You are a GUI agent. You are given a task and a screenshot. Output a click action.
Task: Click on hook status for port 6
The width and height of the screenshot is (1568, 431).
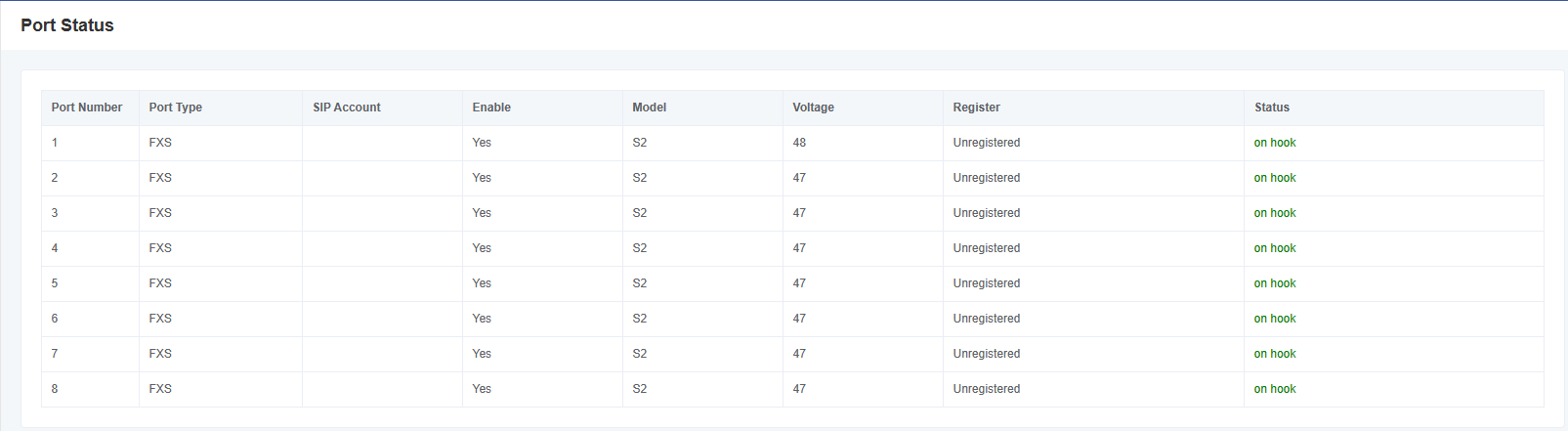(x=1275, y=319)
